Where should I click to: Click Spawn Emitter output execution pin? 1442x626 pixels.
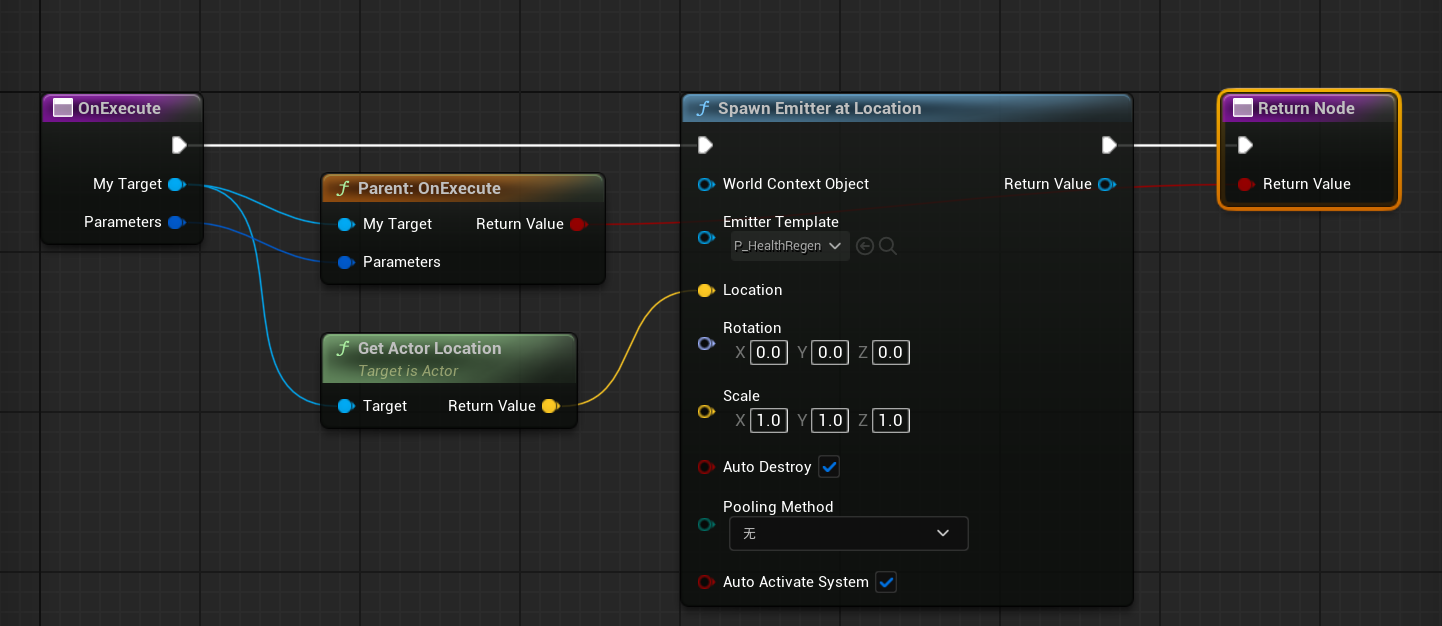(x=1109, y=145)
